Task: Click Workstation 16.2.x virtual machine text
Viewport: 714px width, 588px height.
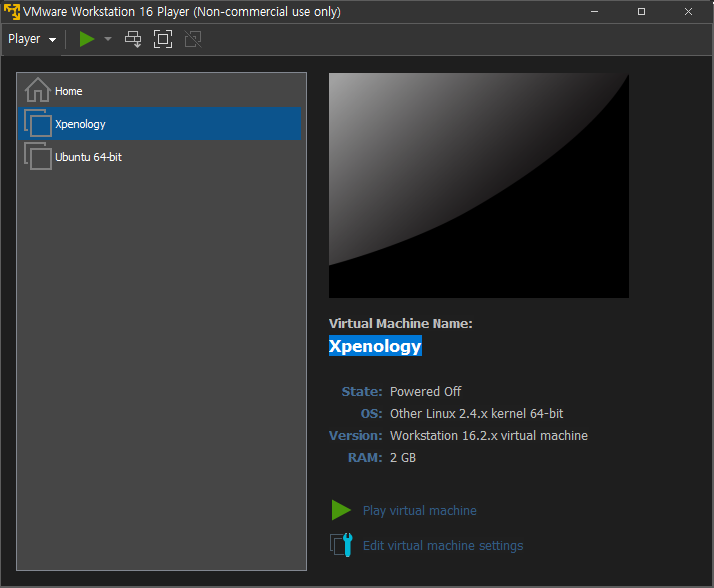Action: point(489,435)
